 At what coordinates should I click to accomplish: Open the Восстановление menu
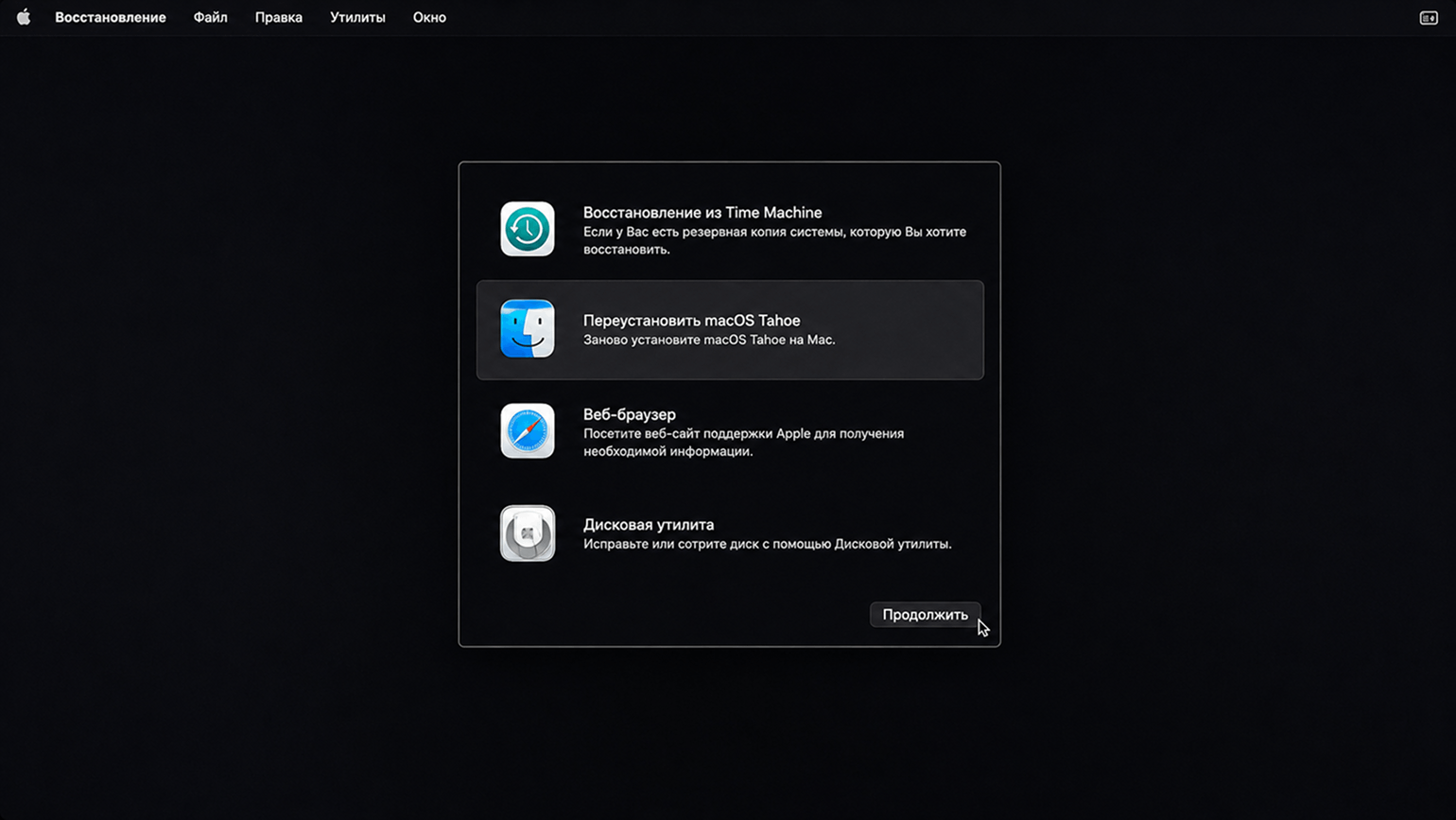click(111, 17)
